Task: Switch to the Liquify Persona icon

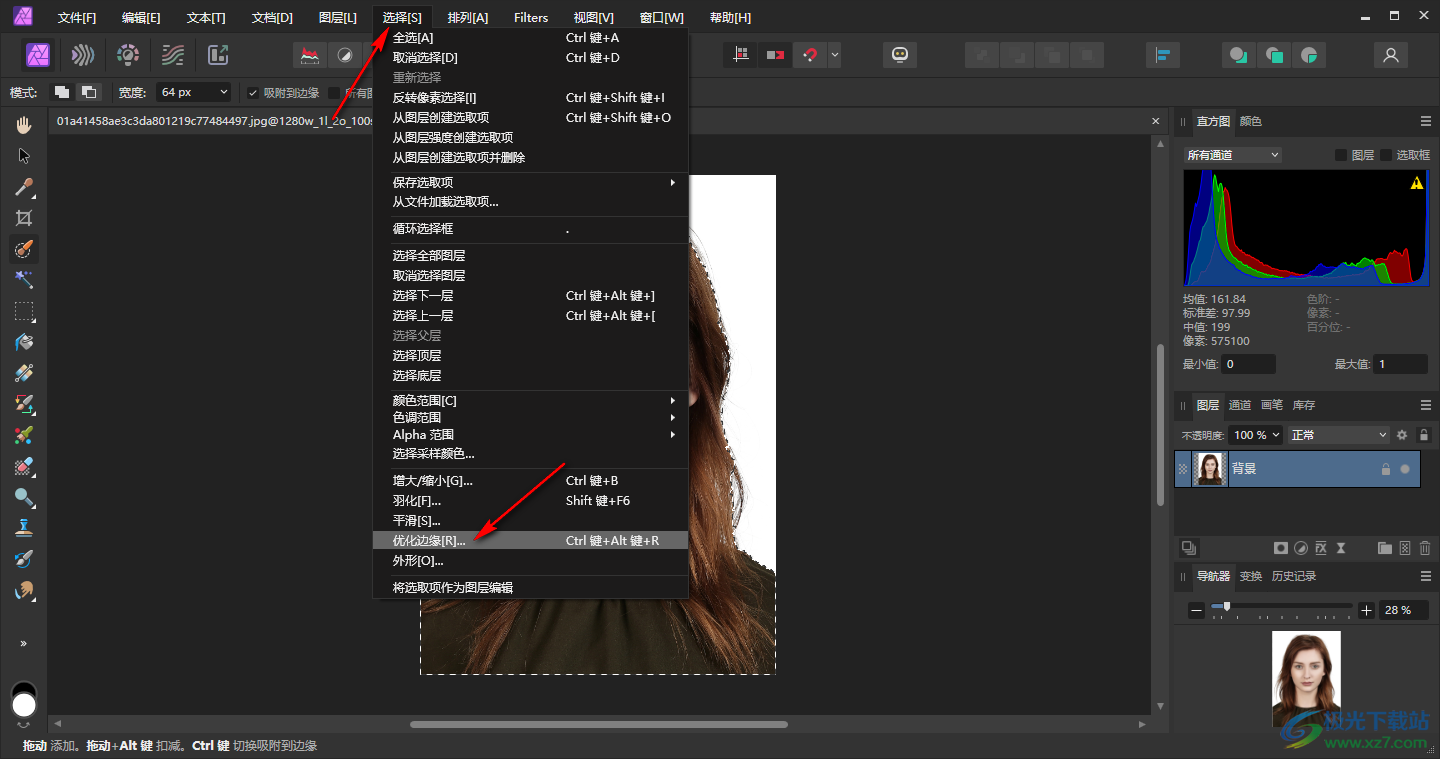Action: coord(83,55)
